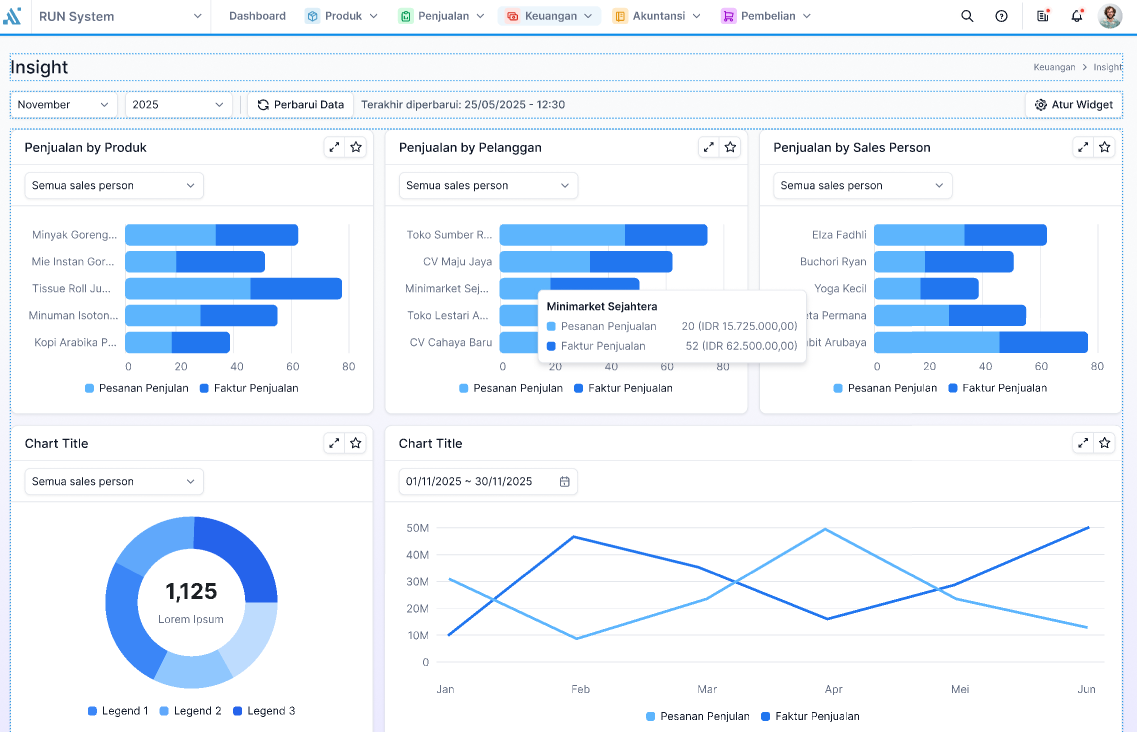
Task: Toggle star on donut Chart Title widget
Action: pyautogui.click(x=355, y=443)
